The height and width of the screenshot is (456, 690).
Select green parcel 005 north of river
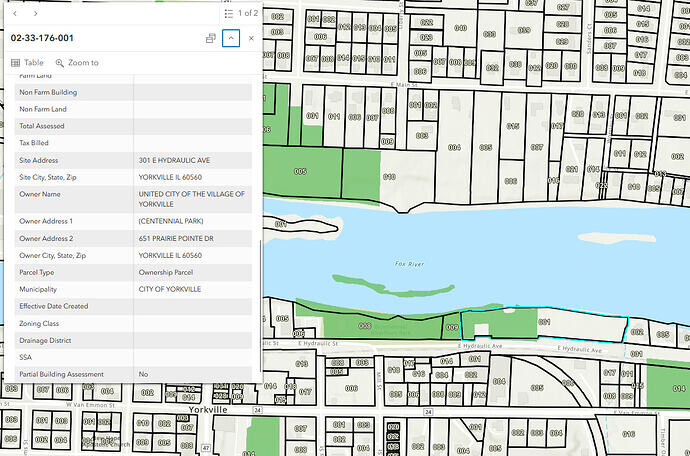click(x=301, y=172)
